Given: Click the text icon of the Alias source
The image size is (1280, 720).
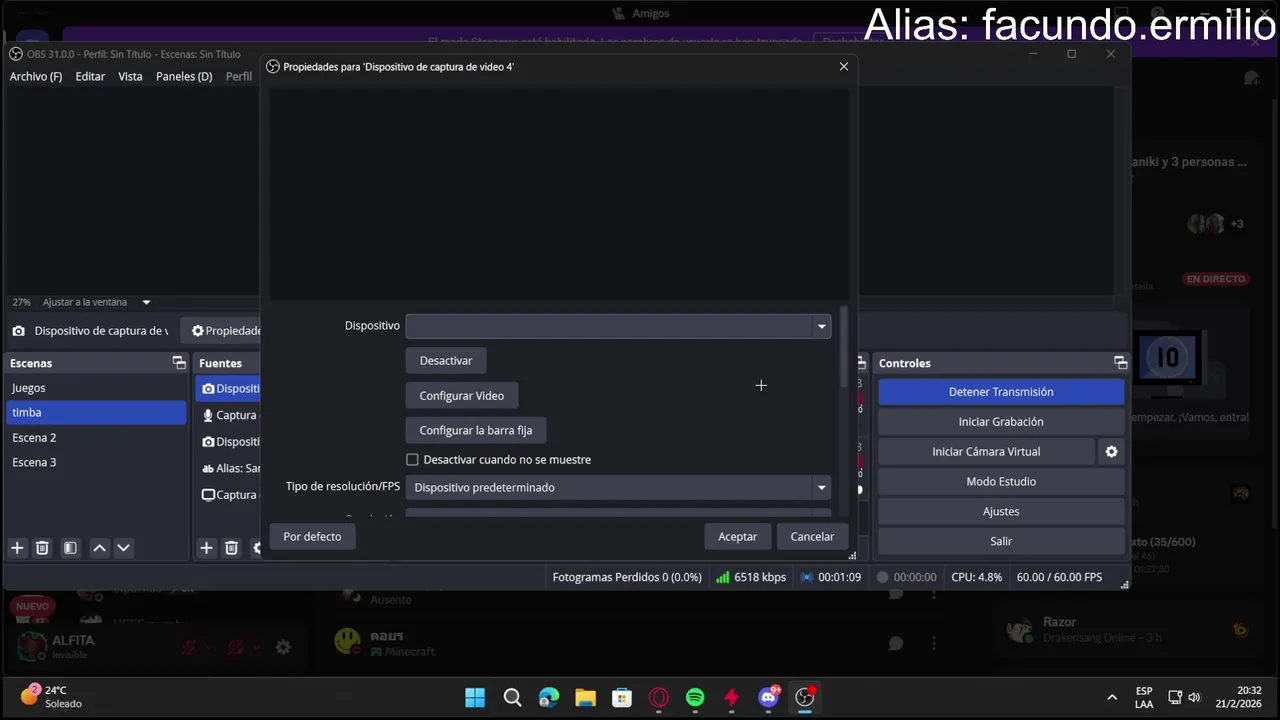Looking at the screenshot, I should pos(208,468).
